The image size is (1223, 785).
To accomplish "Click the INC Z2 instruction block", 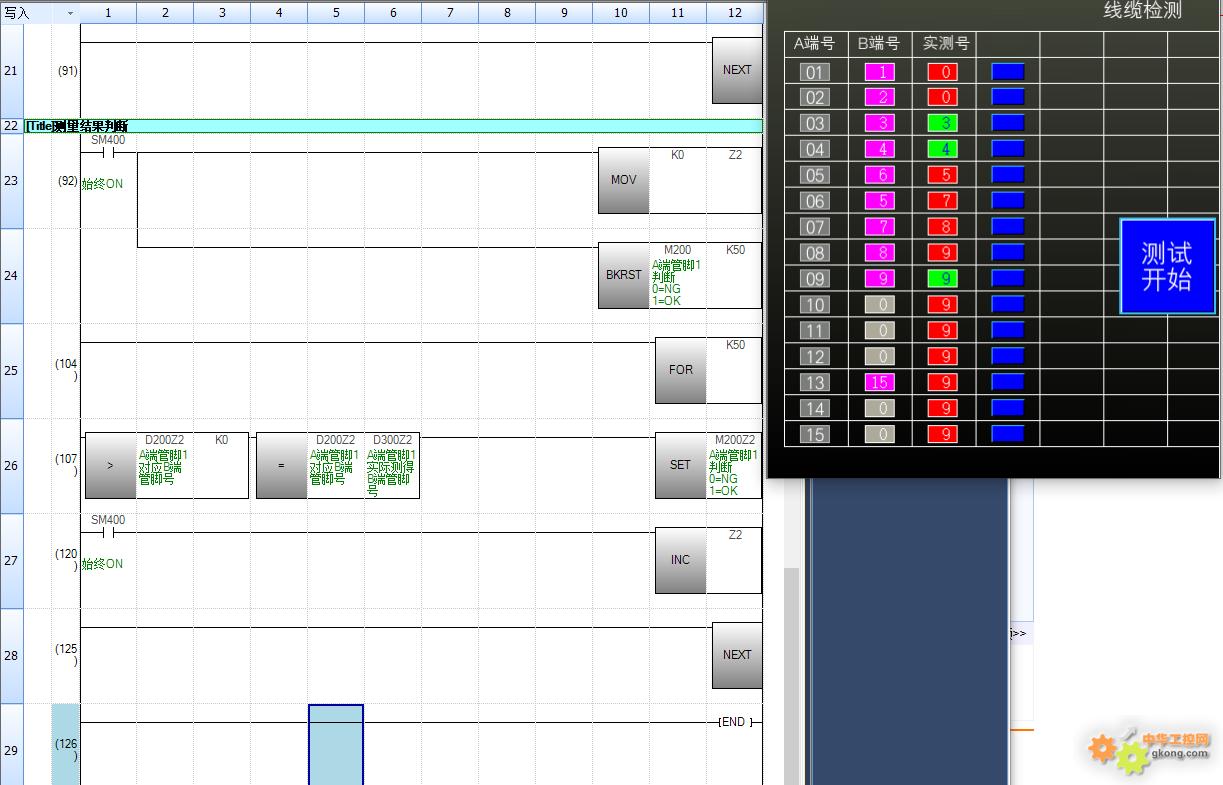I will coord(680,560).
